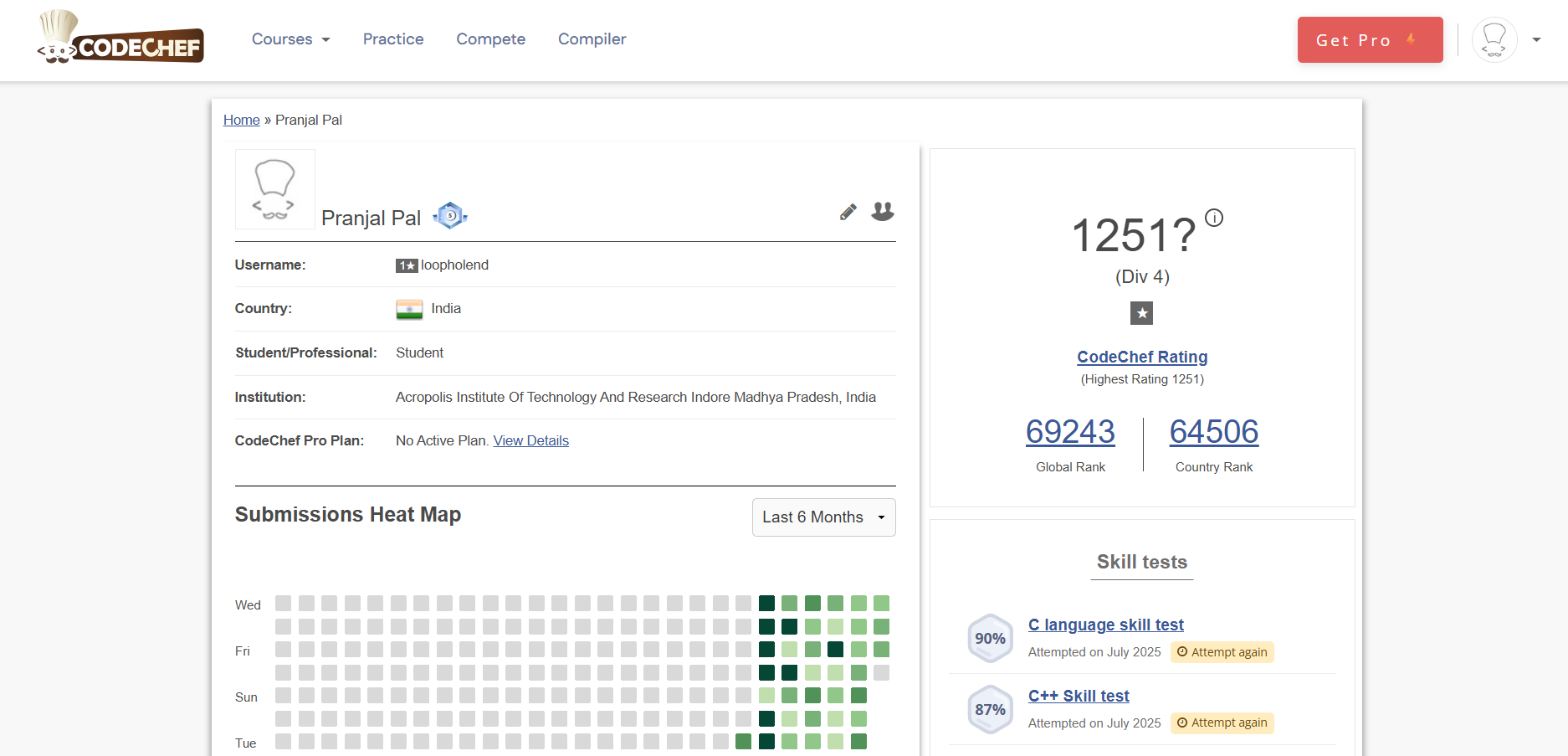Click the Highest Rating 1251 text

tap(1142, 379)
